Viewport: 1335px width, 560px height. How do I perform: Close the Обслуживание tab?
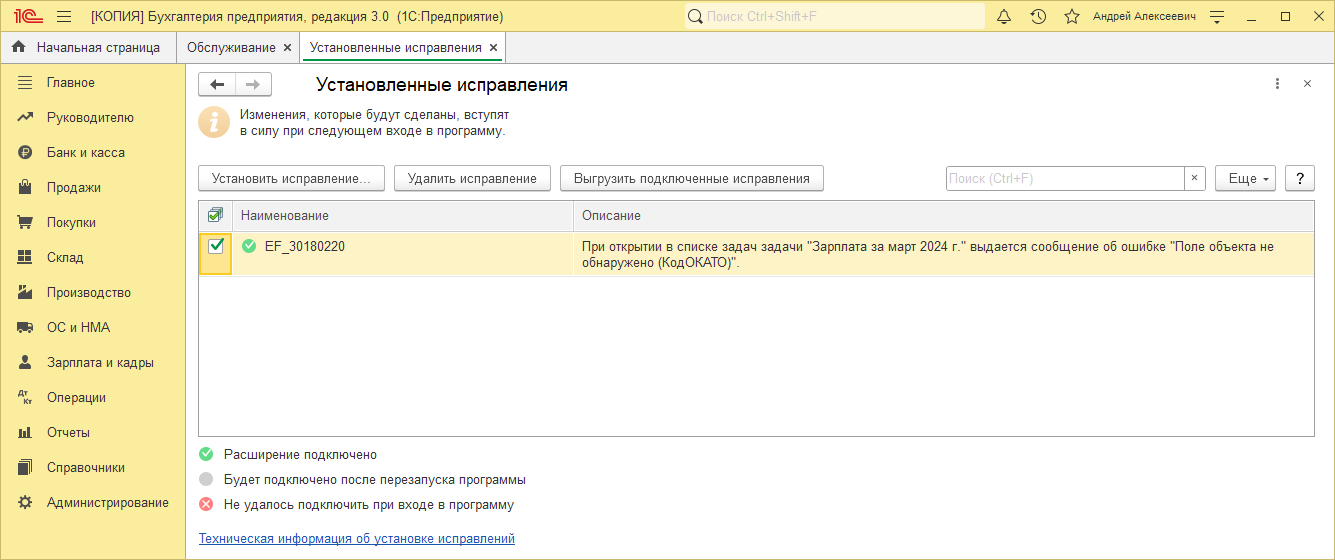(288, 47)
